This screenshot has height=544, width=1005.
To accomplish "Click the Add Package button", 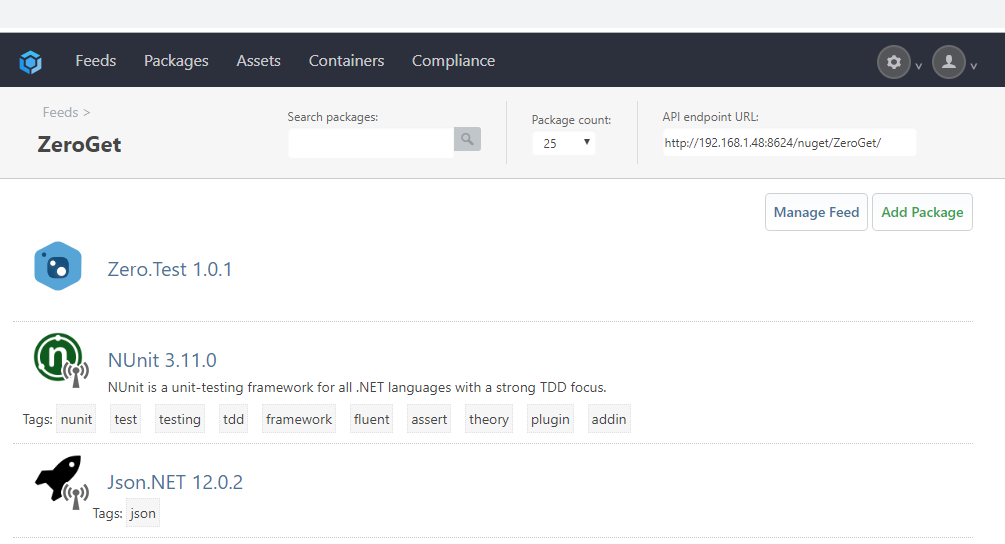I will [922, 212].
